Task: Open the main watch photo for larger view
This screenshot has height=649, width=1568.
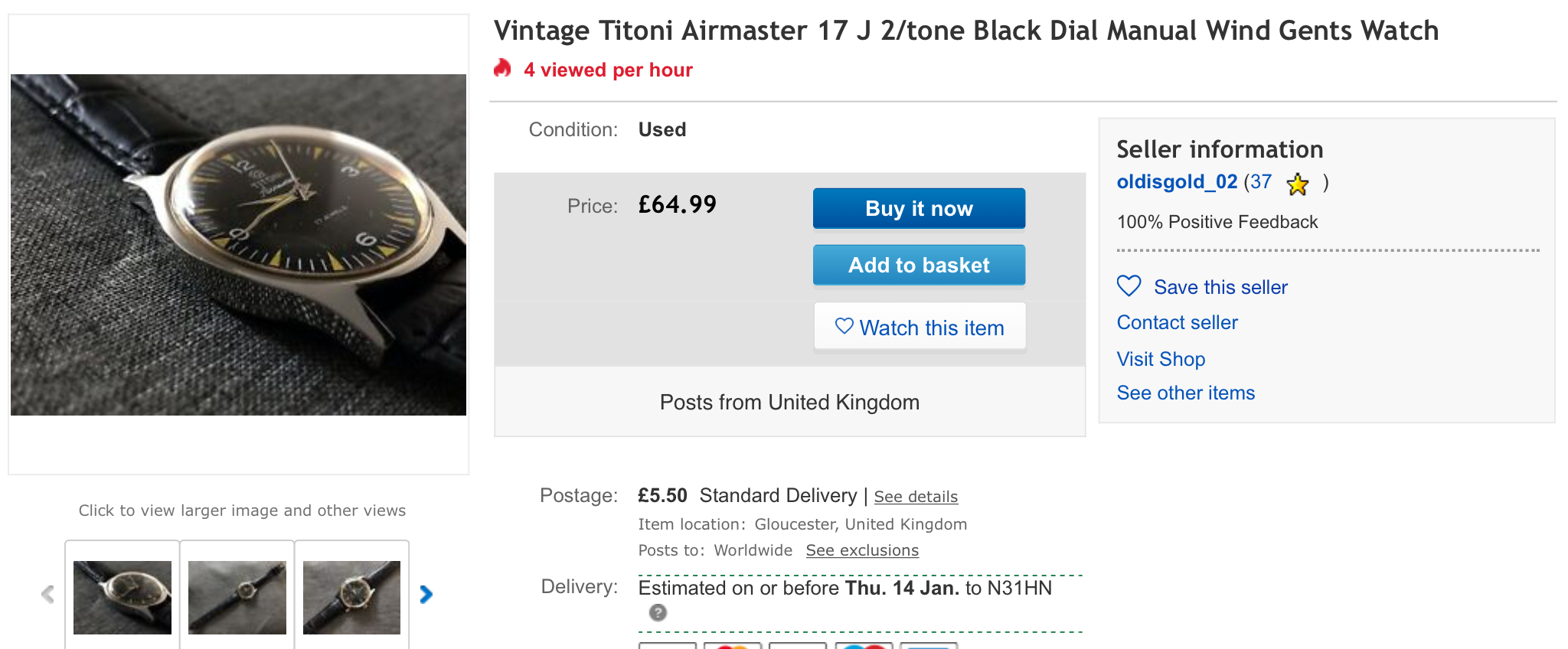Action: [238, 245]
